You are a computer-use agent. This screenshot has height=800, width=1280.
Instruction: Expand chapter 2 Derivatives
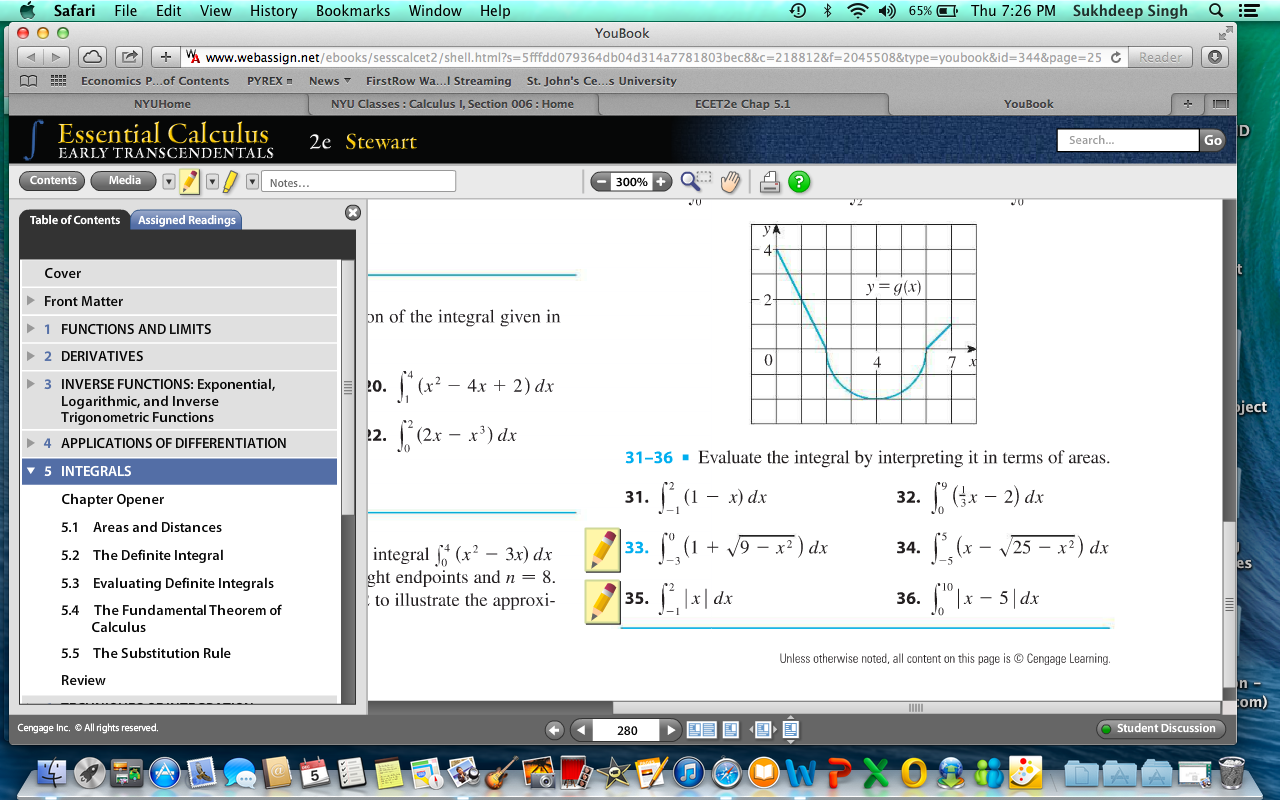31,356
